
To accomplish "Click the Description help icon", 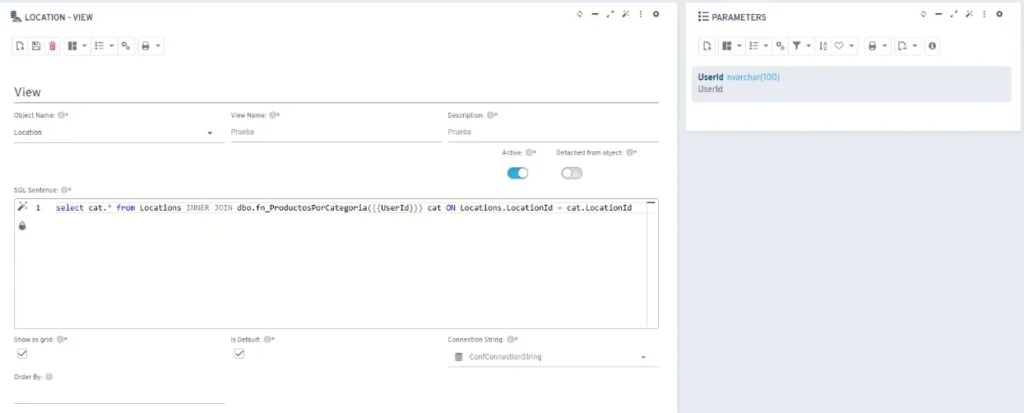I will (489, 115).
